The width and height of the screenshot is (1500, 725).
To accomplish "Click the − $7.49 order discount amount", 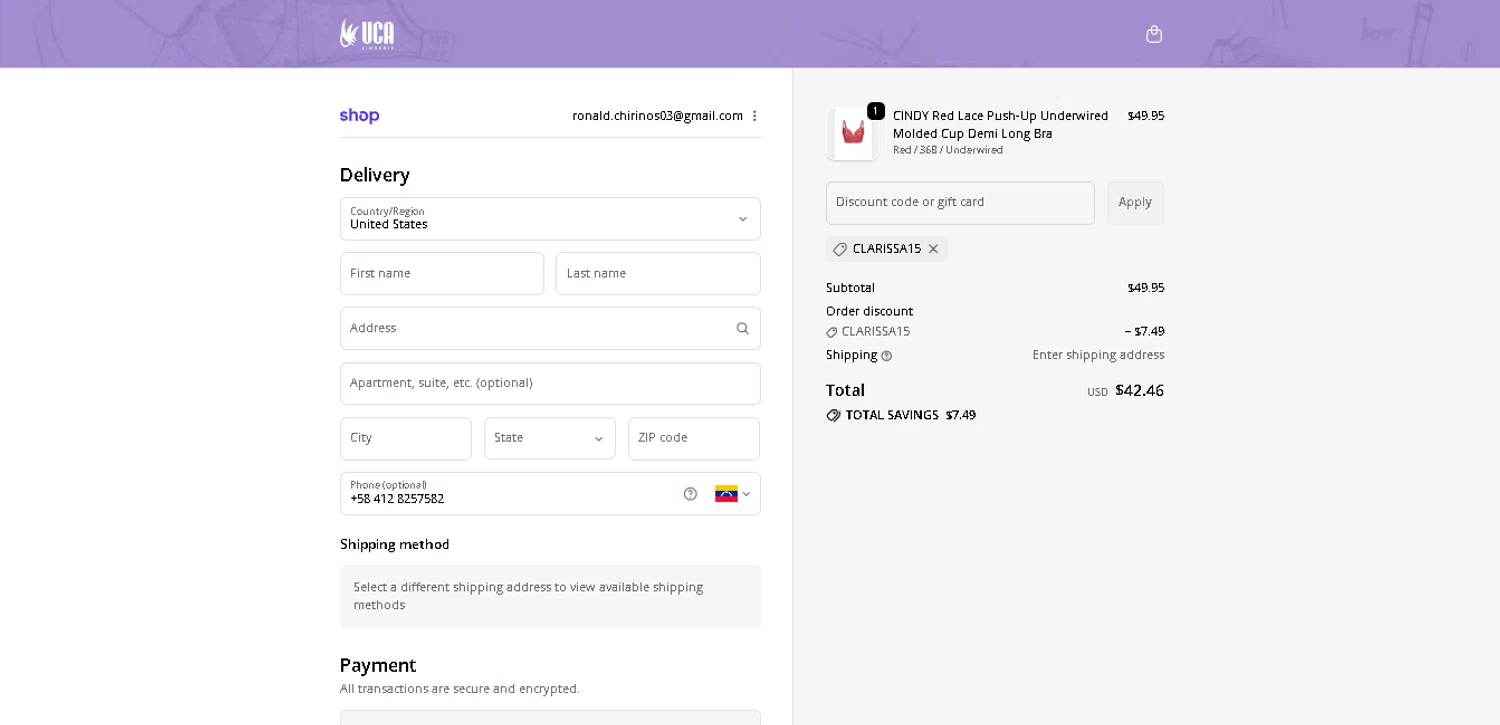I will pyautogui.click(x=1144, y=331).
